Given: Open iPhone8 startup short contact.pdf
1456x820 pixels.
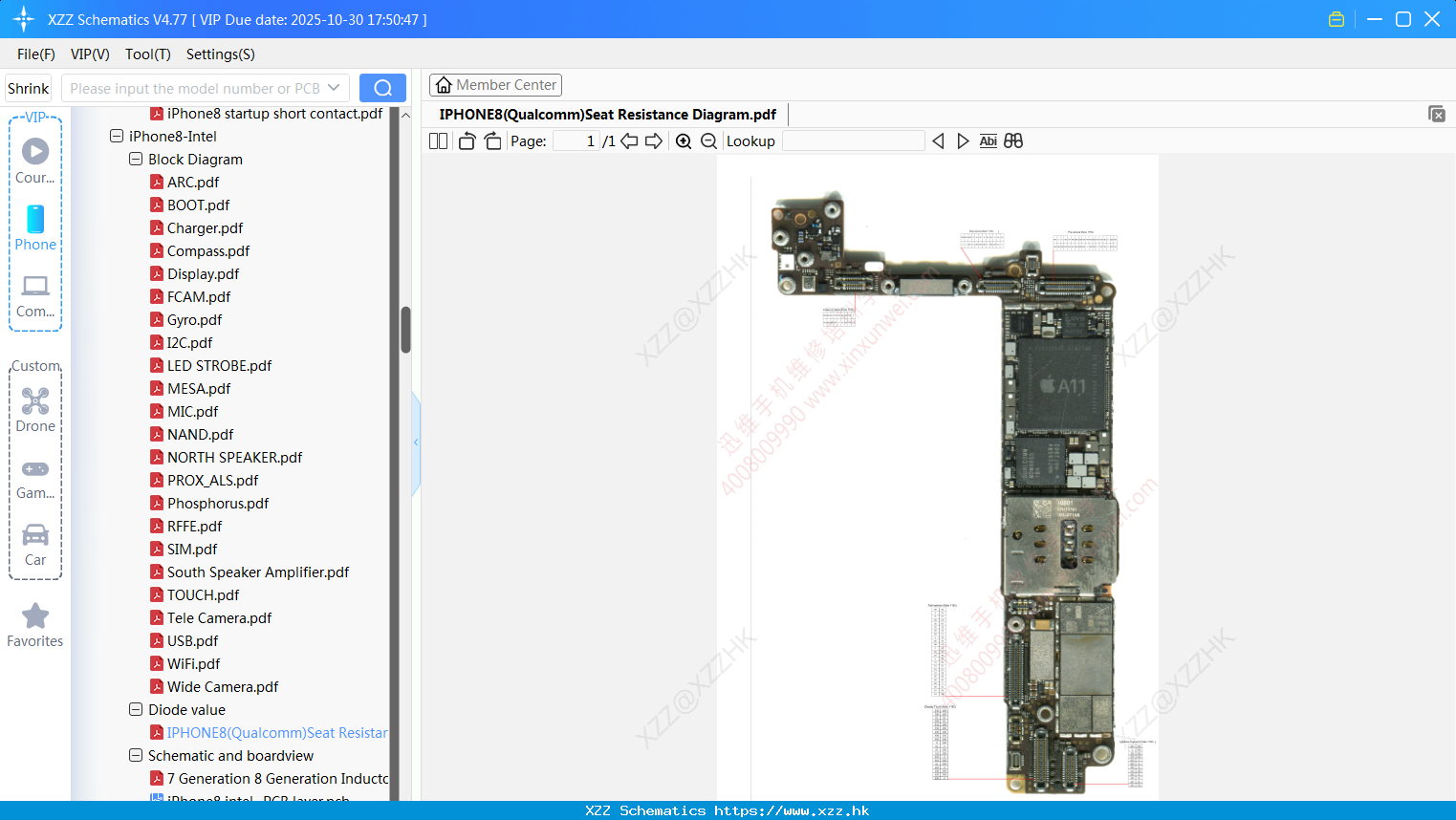Looking at the screenshot, I should point(274,113).
